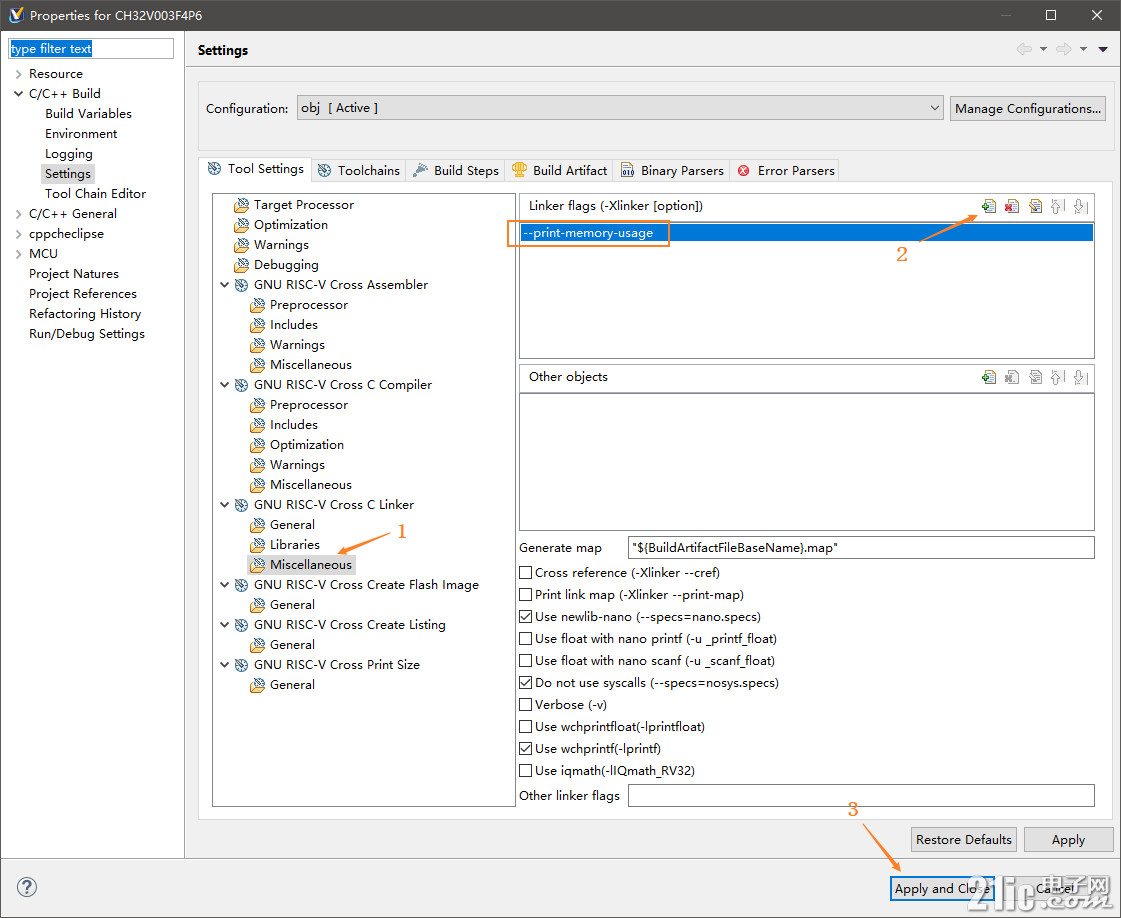Toggle Do not use syscalls checkbox

click(x=525, y=683)
